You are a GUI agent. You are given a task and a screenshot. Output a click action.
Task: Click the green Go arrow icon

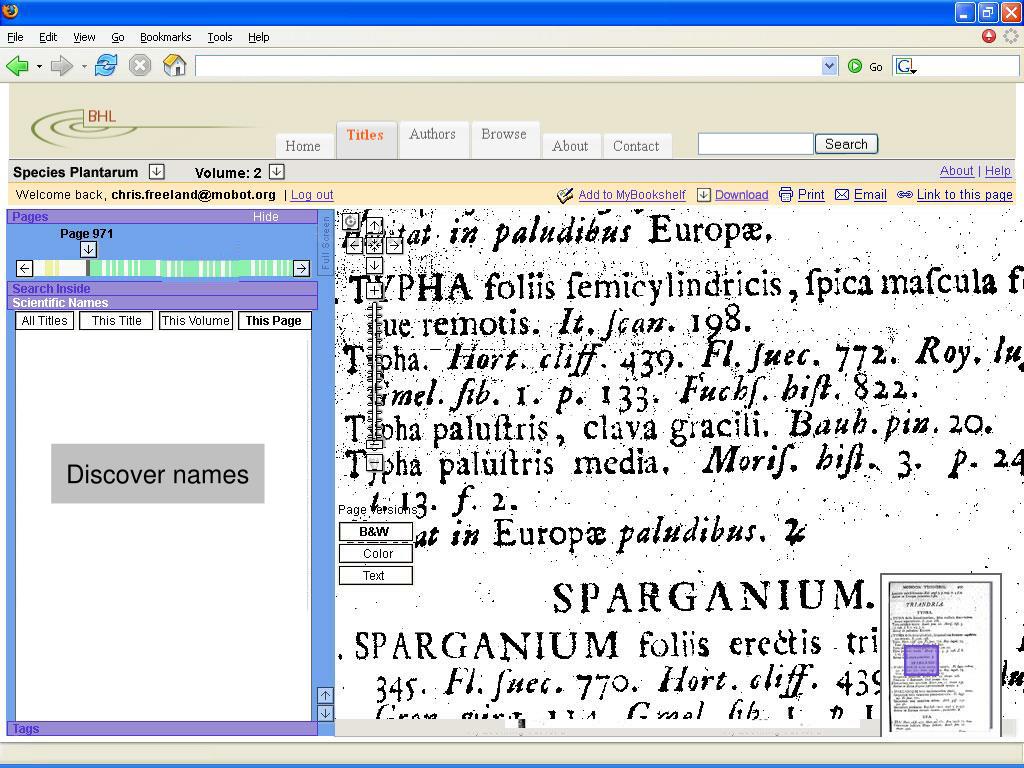pos(854,66)
